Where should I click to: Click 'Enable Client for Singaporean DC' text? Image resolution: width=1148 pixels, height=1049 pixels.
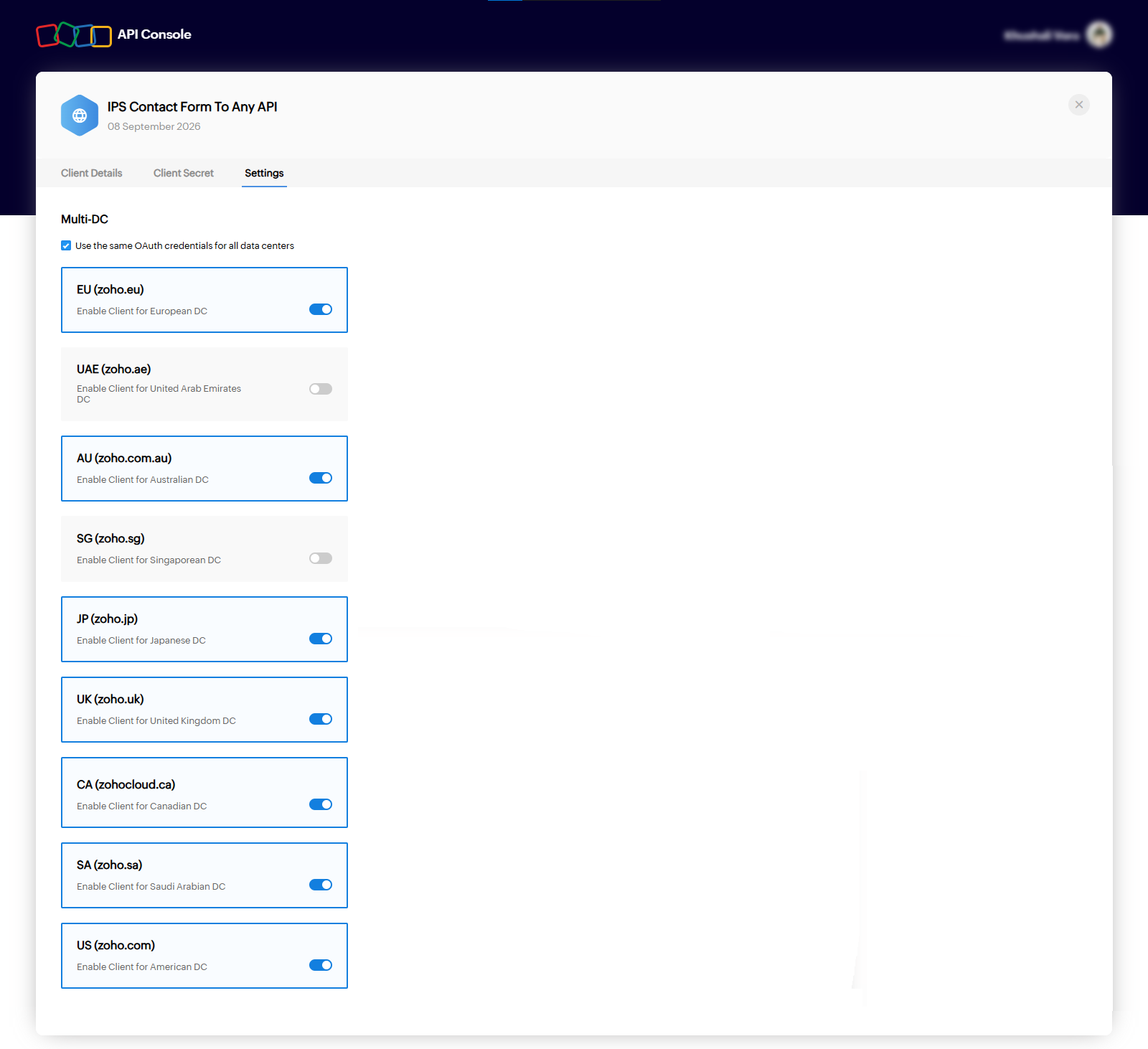point(149,560)
